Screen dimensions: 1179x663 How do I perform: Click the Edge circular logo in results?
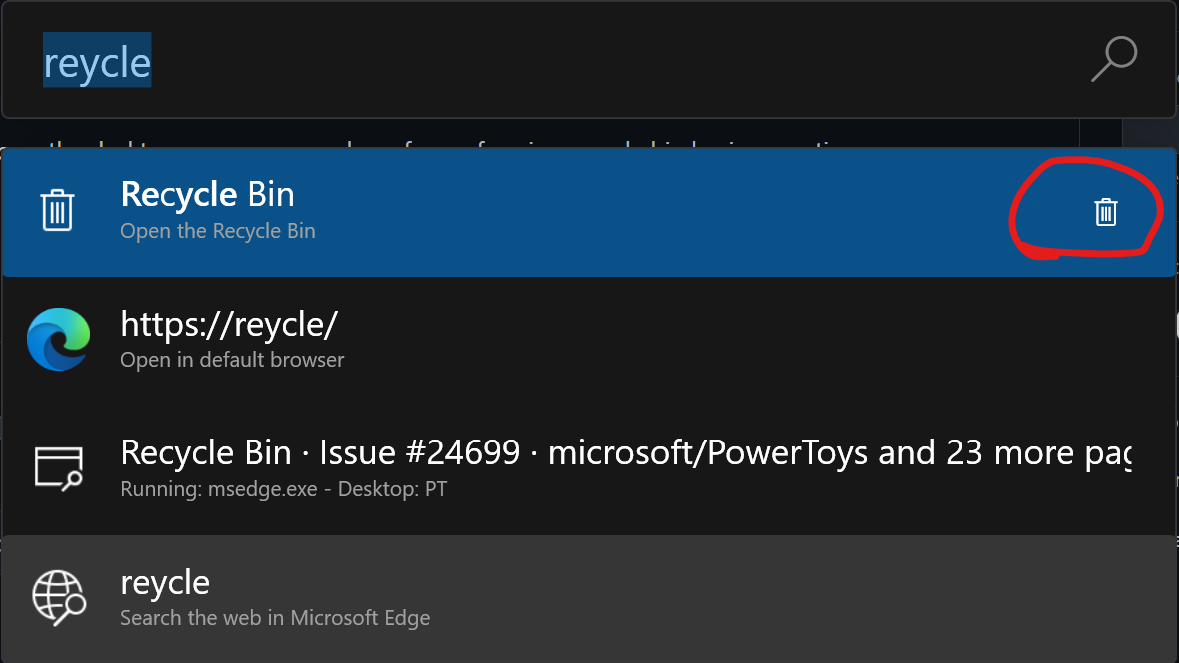tap(58, 339)
